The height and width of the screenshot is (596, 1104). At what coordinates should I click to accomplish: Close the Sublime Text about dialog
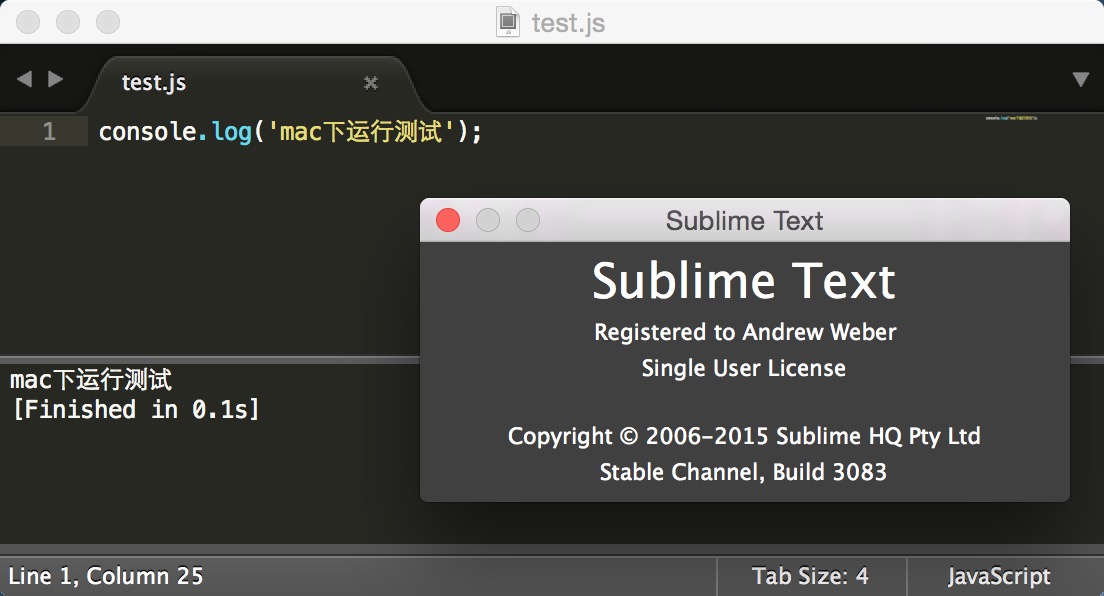448,221
